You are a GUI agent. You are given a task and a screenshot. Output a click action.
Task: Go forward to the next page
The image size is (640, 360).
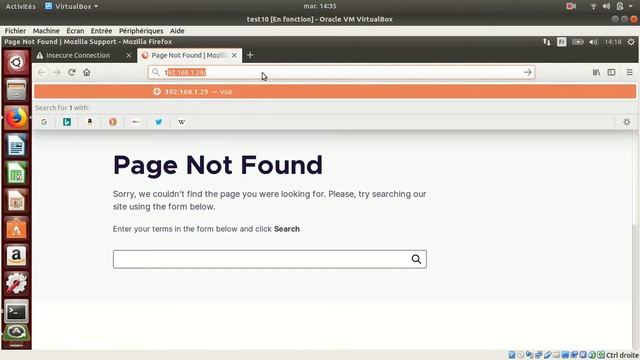pos(56,72)
